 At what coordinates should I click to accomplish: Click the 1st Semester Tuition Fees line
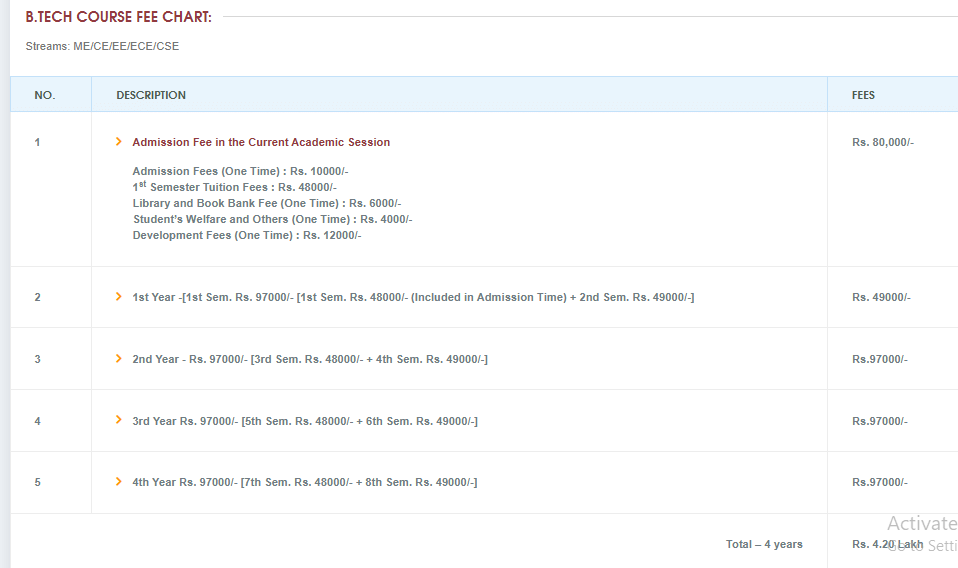pos(235,187)
